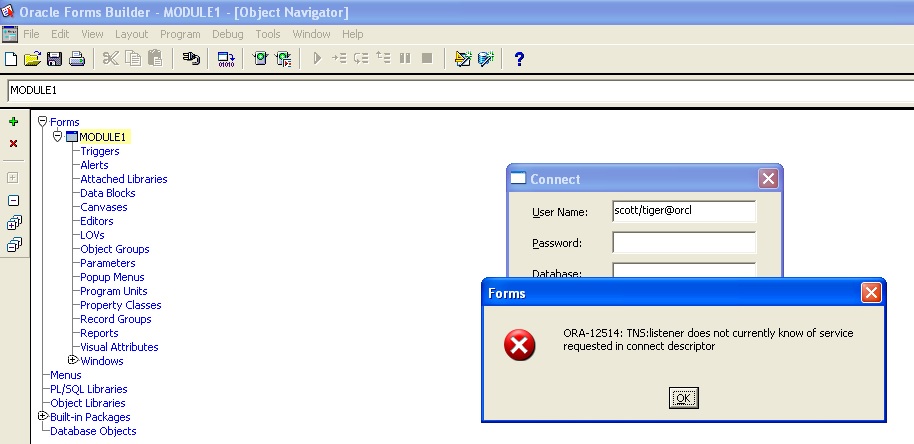
Task: Select Data Blocks in the navigator tree
Action: point(108,193)
